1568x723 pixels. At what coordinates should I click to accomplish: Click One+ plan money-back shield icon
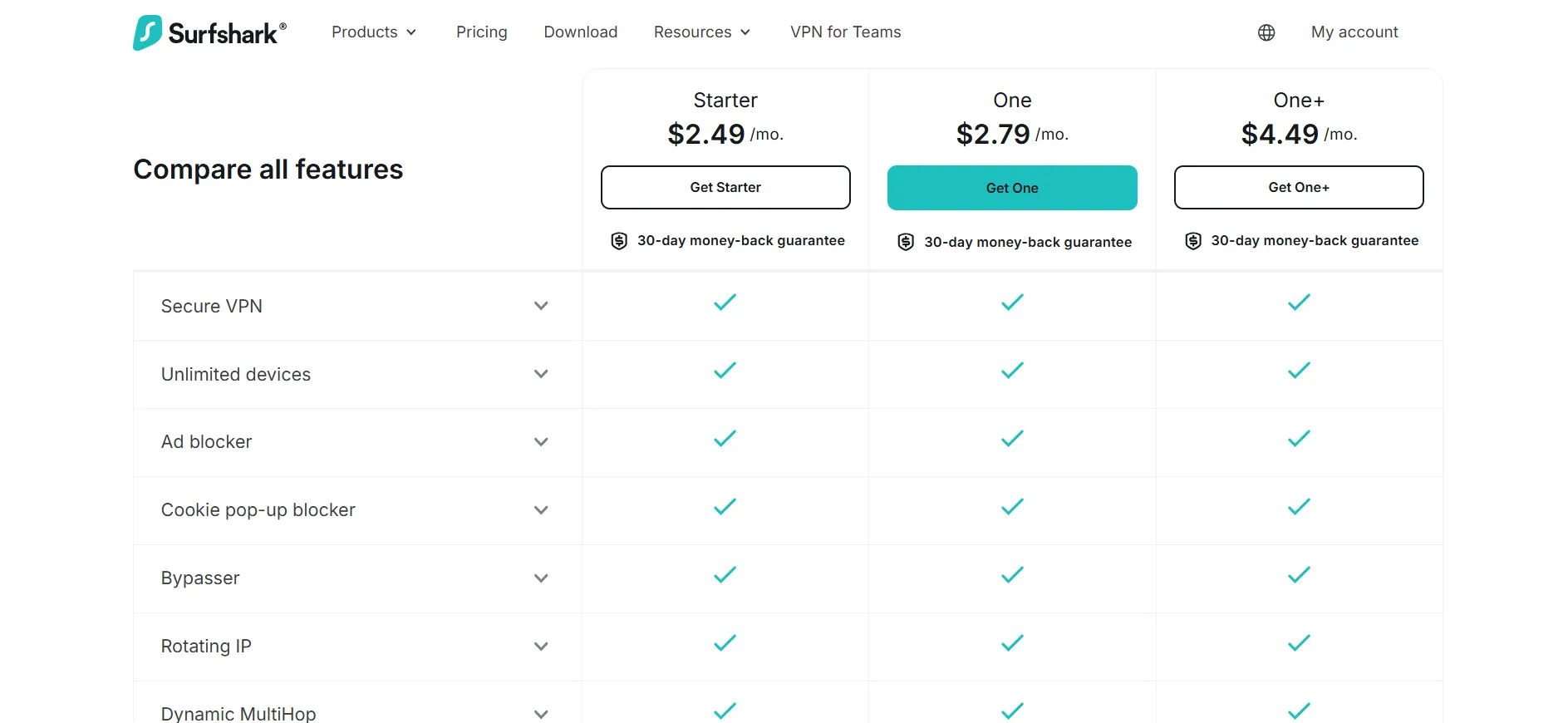(1193, 241)
